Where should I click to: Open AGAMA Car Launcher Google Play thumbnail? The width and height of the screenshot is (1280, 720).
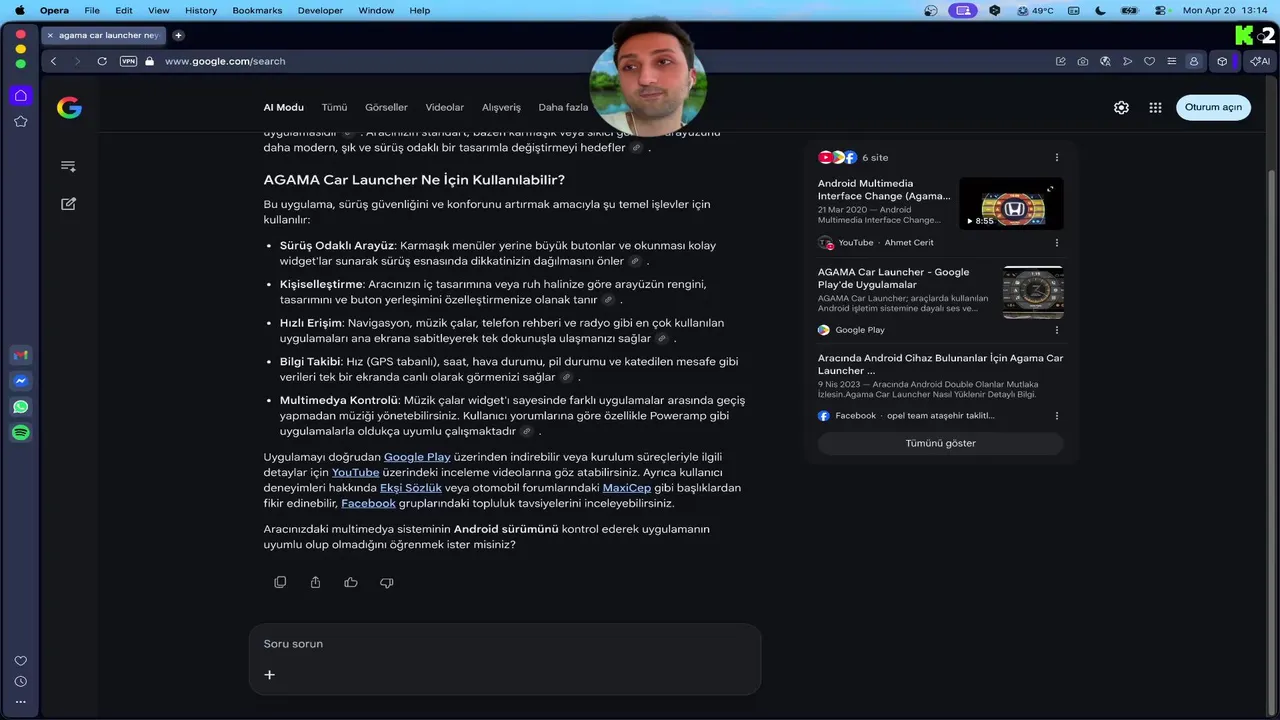[x=1033, y=292]
